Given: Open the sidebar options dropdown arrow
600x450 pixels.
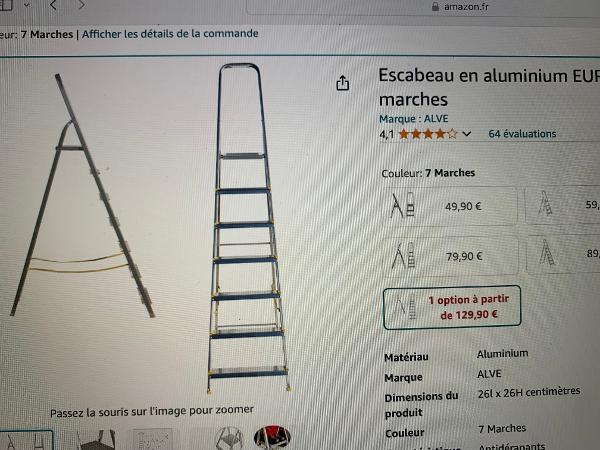Looking at the screenshot, I should pos(26,5).
